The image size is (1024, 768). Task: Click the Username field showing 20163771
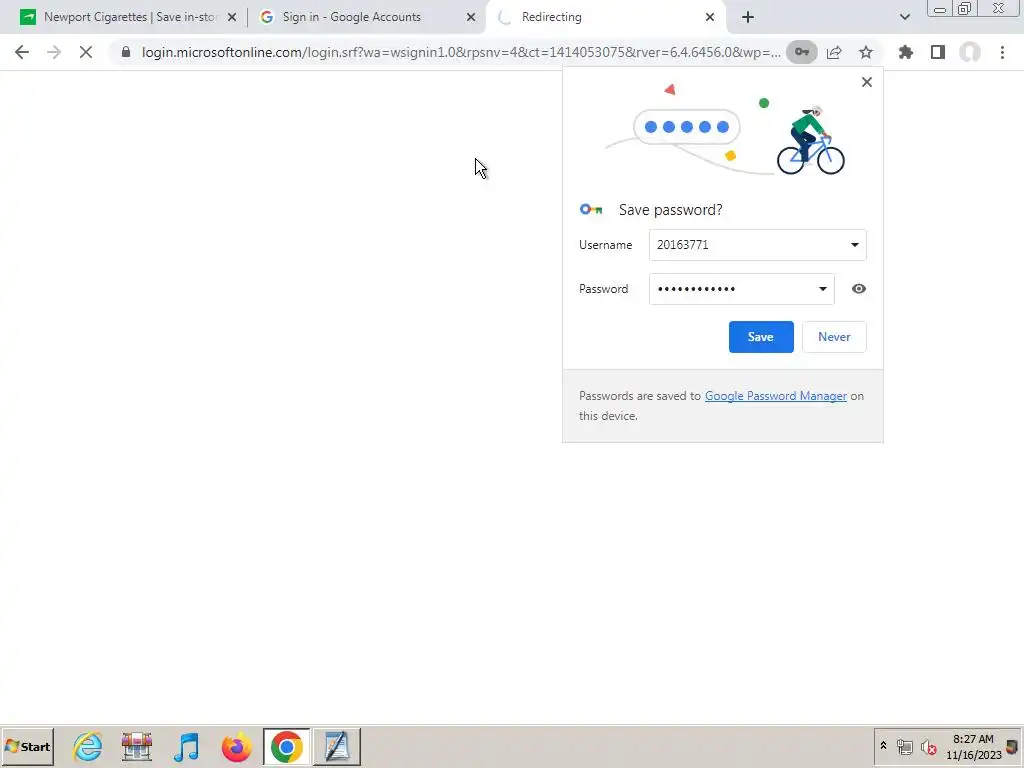click(758, 245)
